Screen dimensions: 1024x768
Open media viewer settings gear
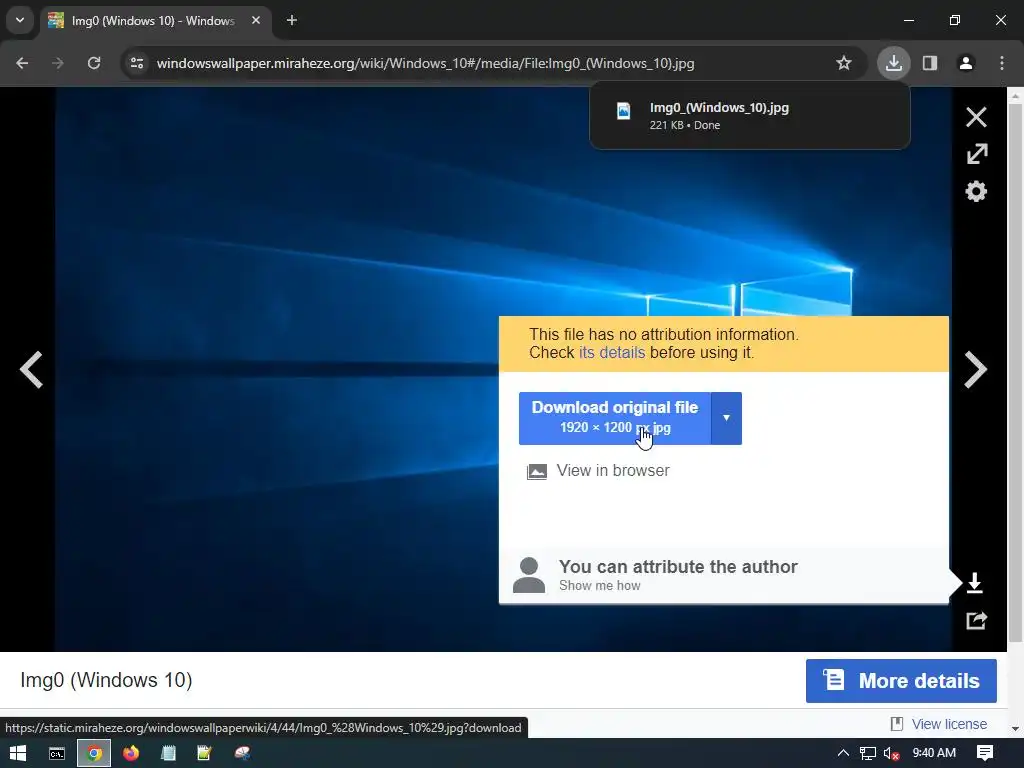(976, 191)
